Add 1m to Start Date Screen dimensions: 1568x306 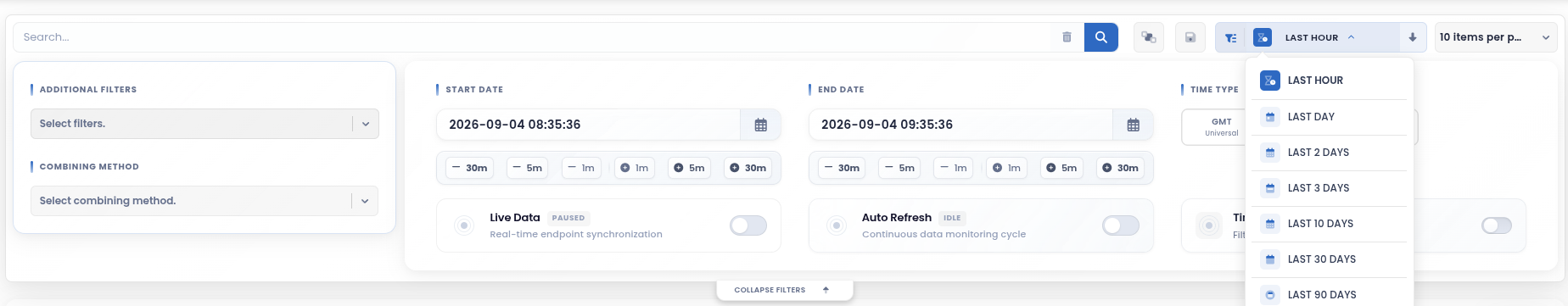click(634, 168)
